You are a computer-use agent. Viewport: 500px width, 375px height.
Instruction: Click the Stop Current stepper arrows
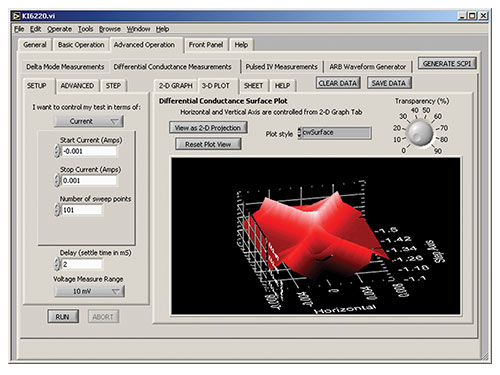click(57, 180)
